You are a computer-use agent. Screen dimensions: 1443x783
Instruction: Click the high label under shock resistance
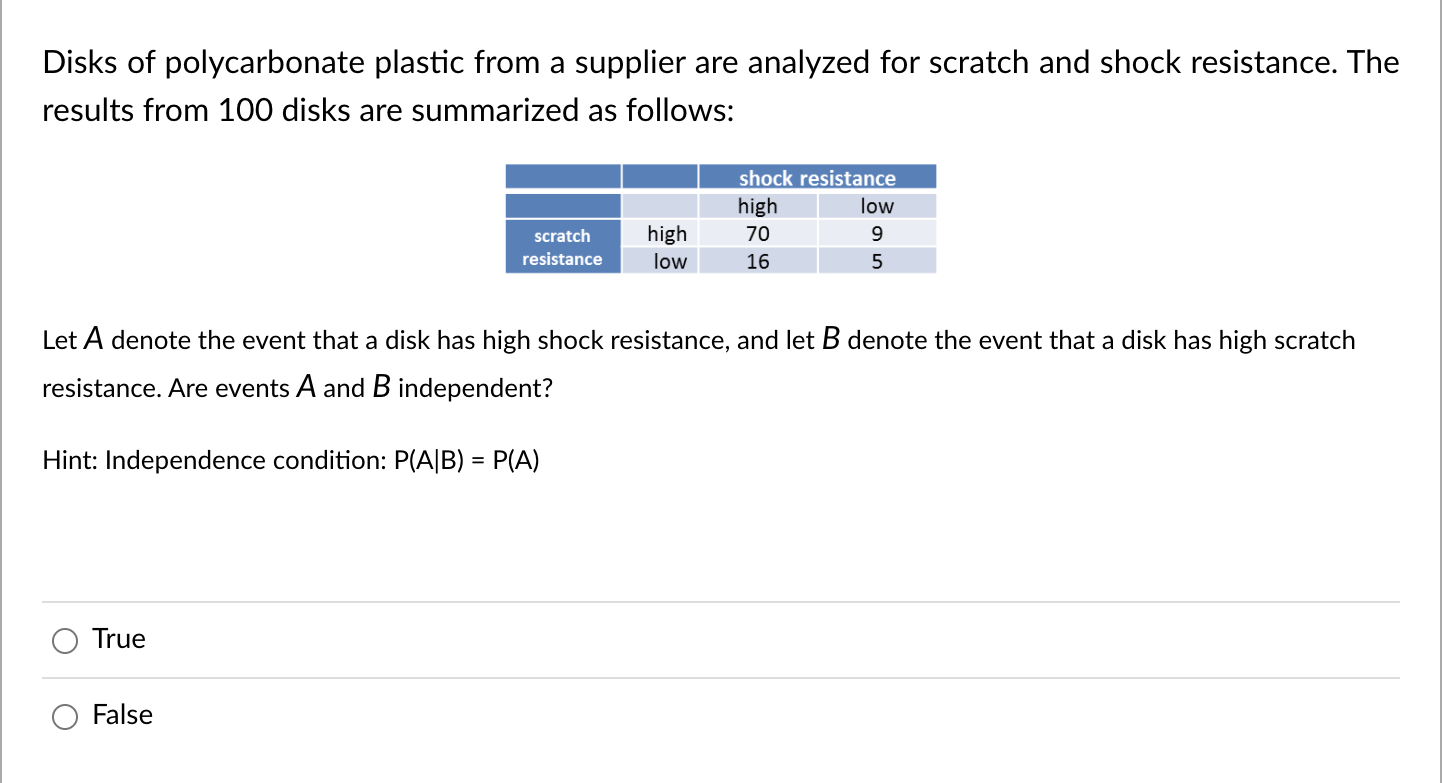(758, 206)
